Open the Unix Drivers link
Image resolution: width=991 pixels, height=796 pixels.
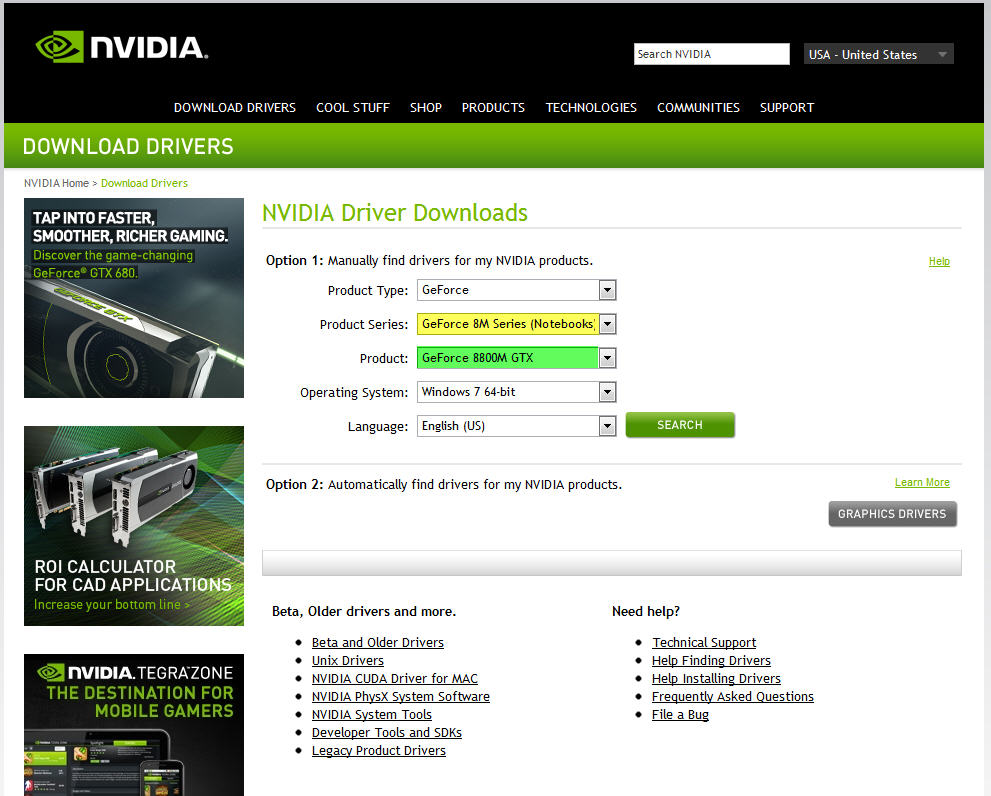[348, 661]
